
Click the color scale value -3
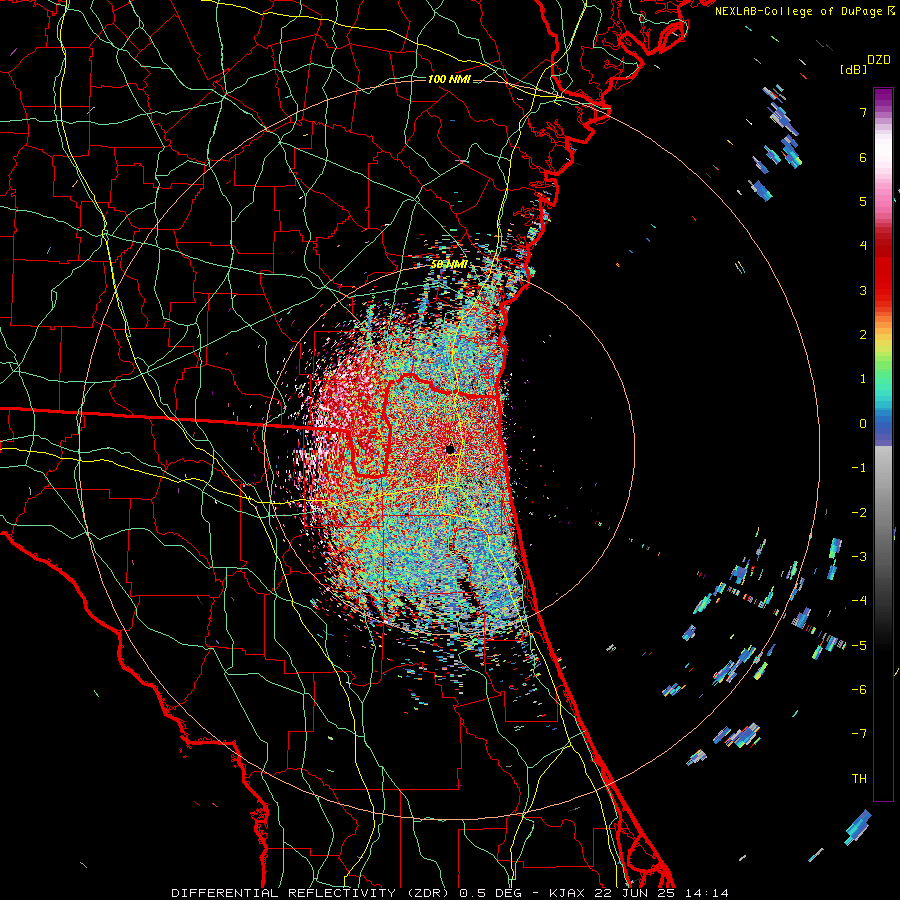point(859,557)
